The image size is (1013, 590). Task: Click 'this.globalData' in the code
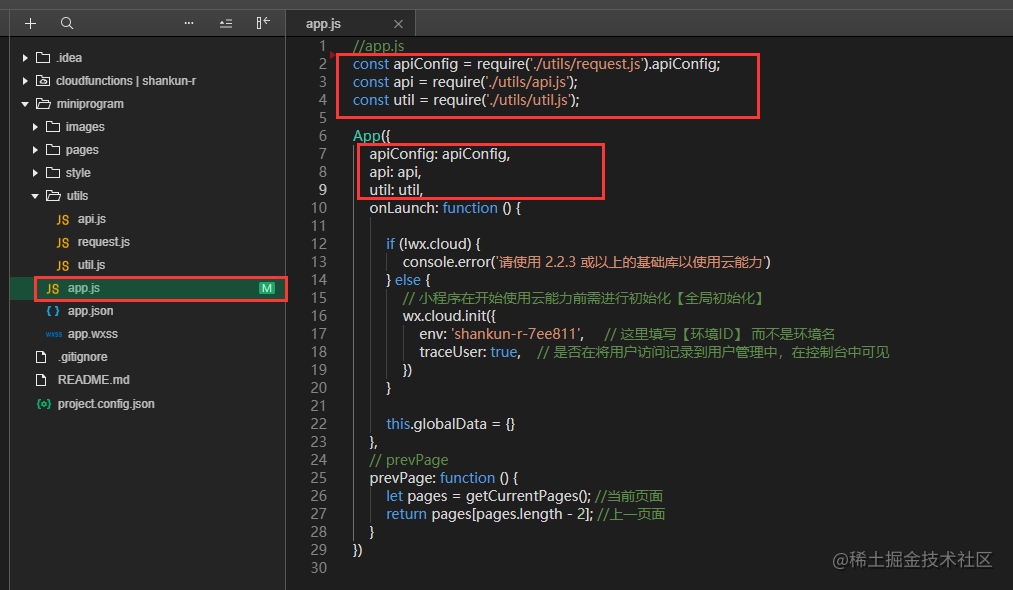pyautogui.click(x=437, y=424)
